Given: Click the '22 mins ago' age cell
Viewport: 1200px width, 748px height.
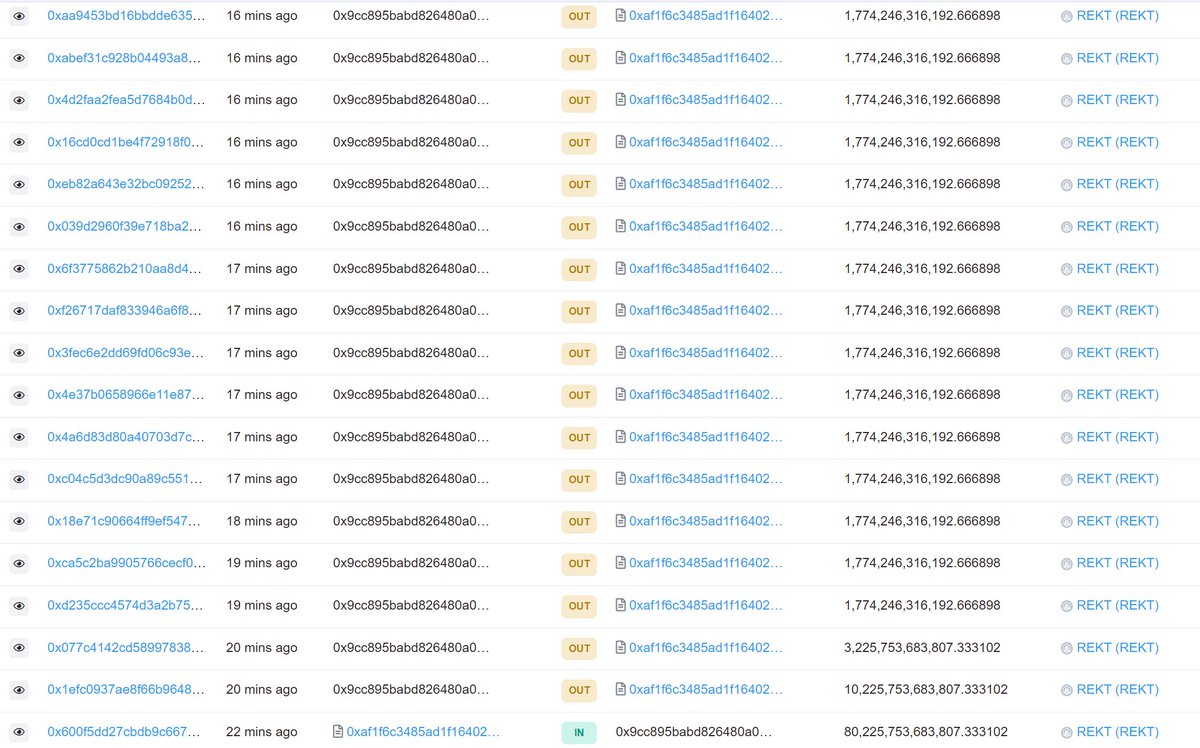Looking at the screenshot, I should click(262, 732).
